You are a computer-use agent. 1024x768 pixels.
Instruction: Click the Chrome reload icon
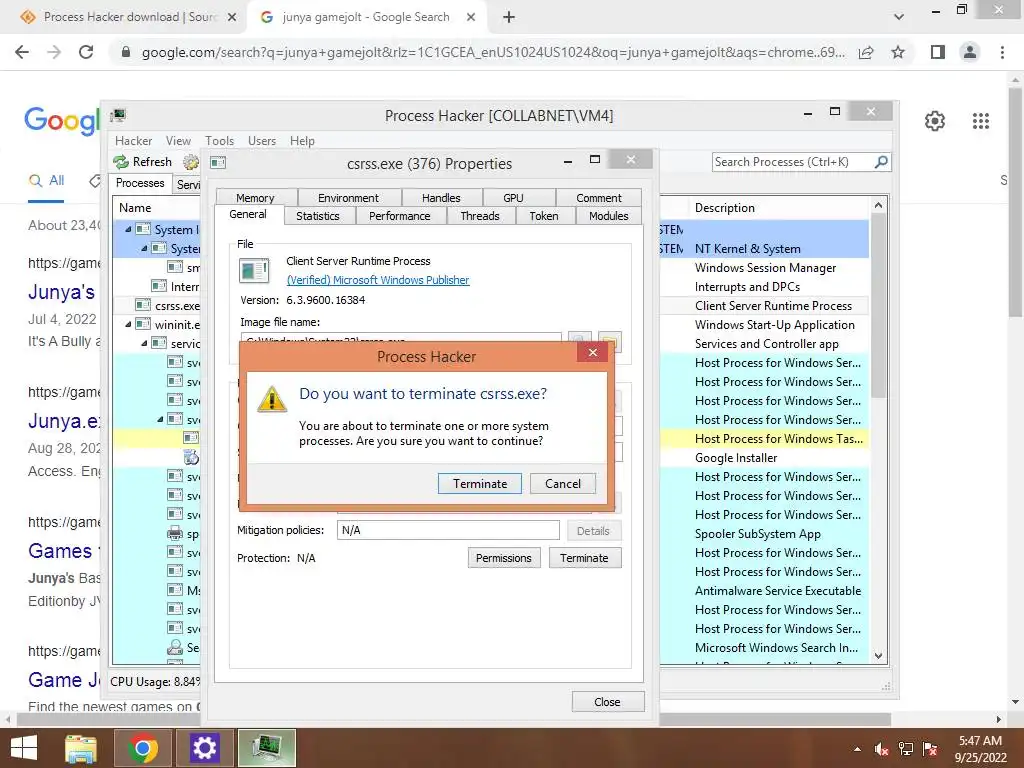(86, 52)
